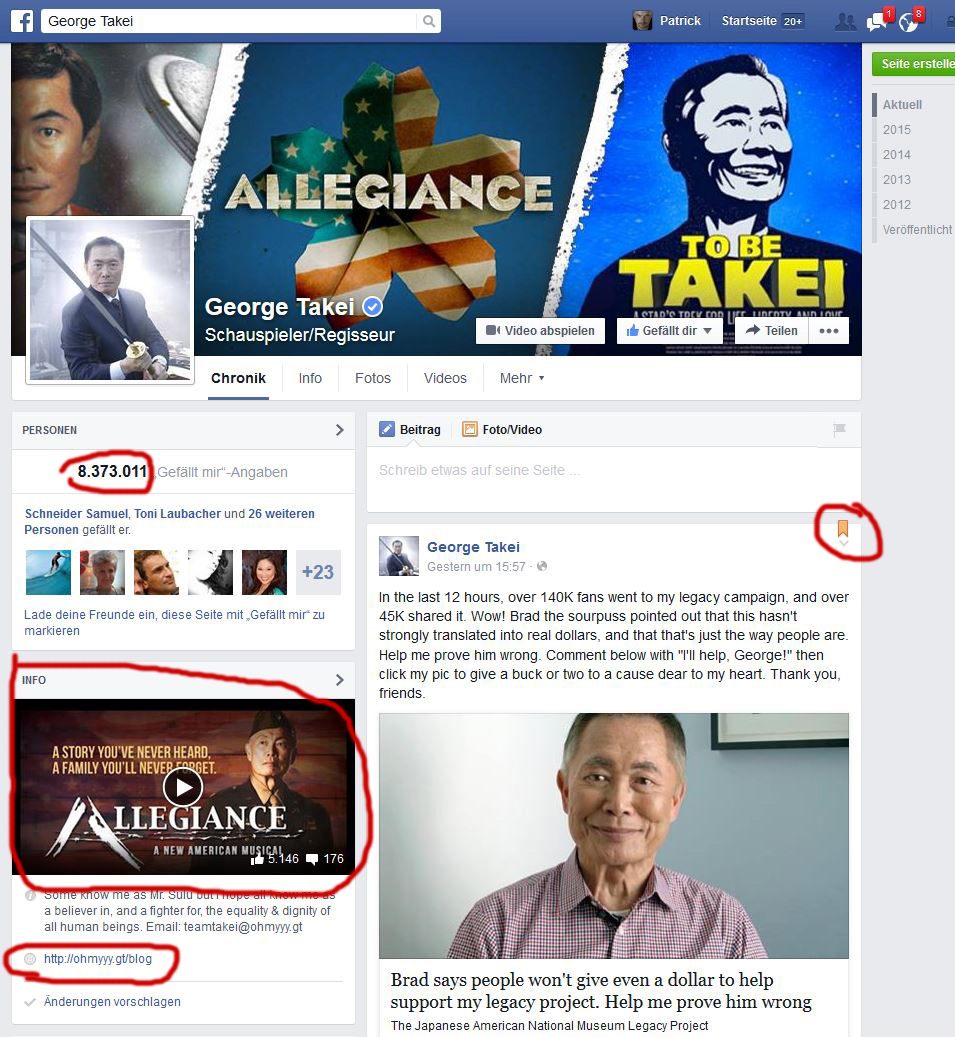Open the Fotos tab
The height and width of the screenshot is (1037, 955).
(373, 378)
